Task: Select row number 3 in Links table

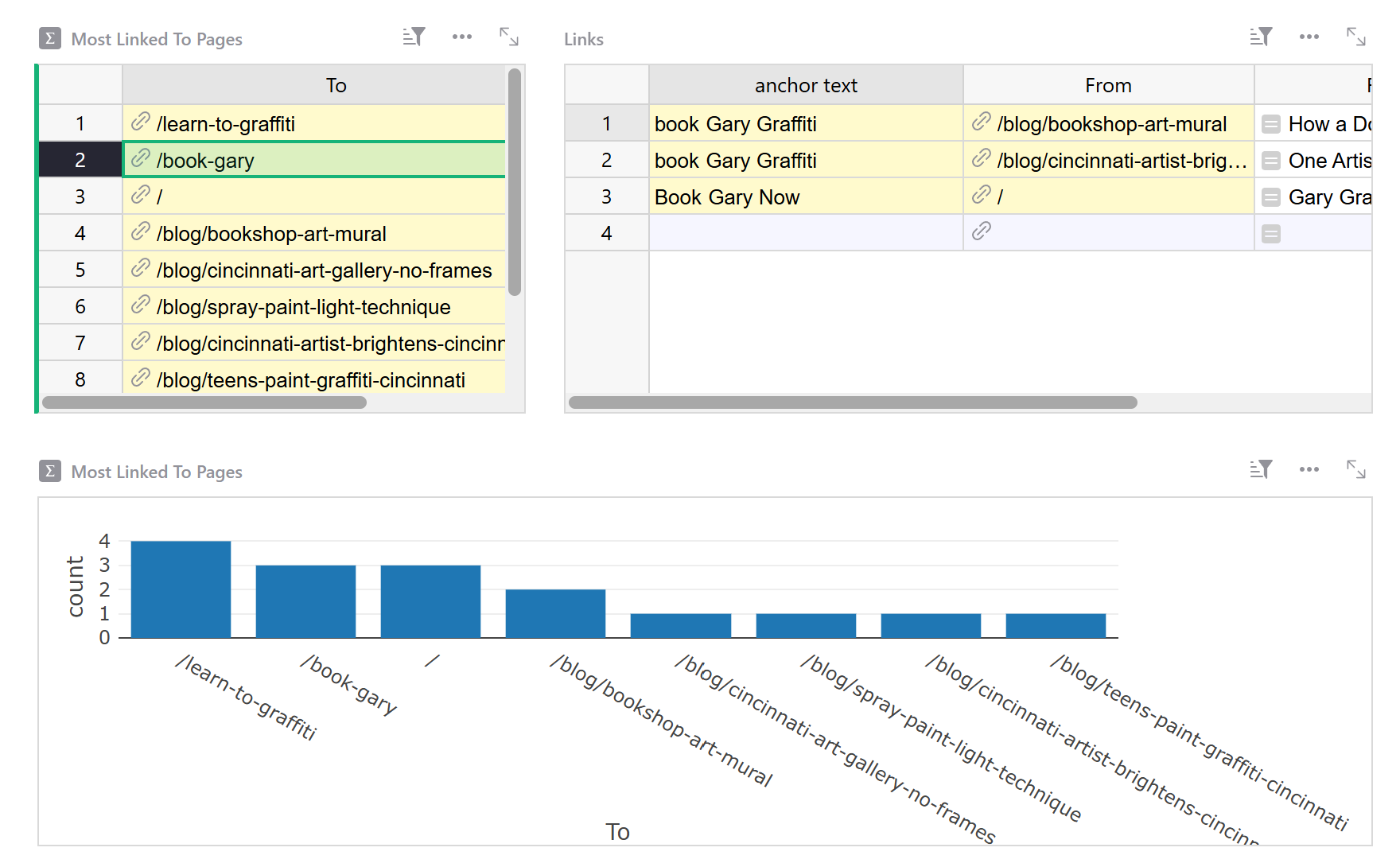Action: tap(607, 196)
